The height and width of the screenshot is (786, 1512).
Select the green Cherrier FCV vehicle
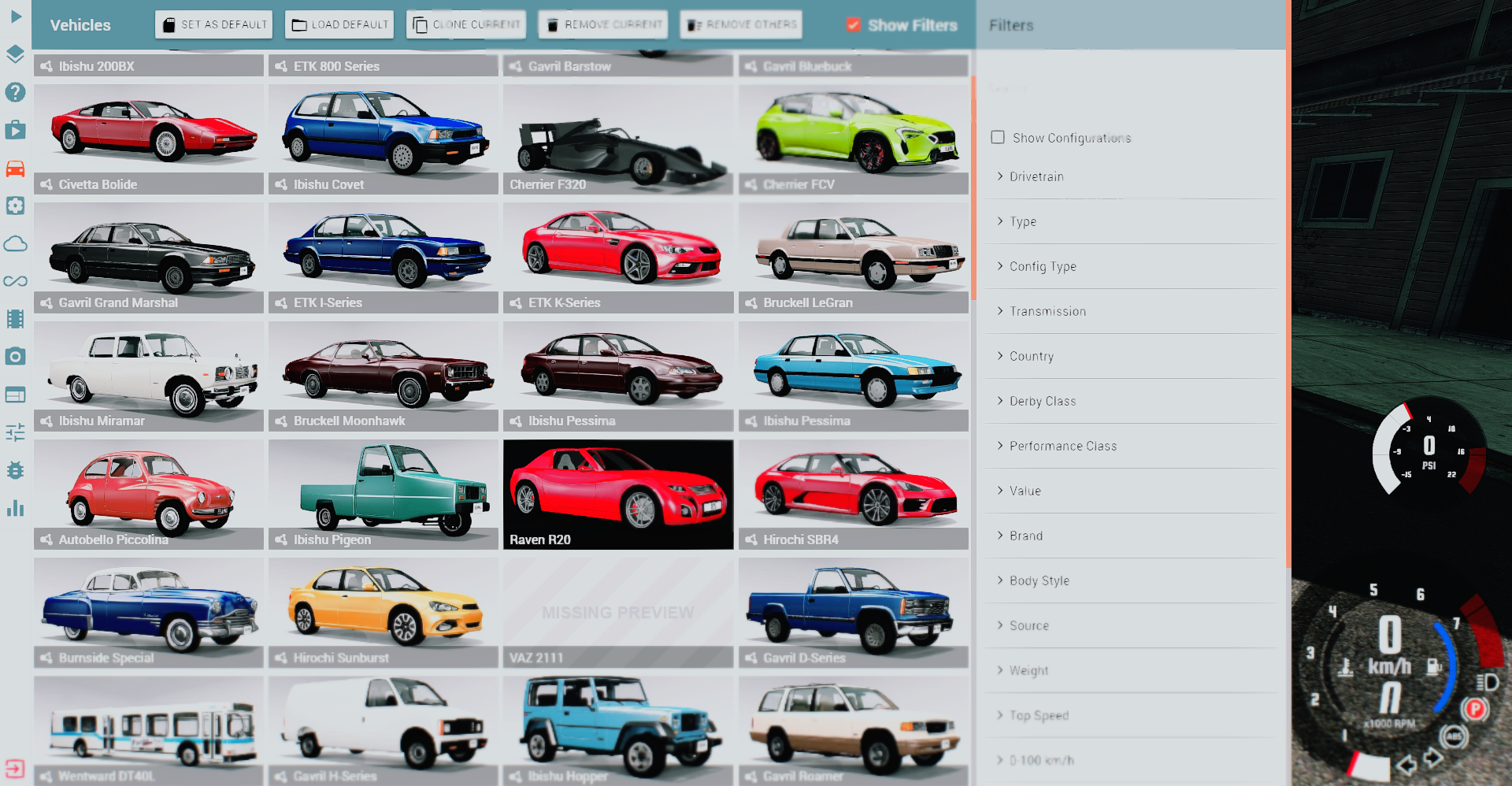coord(854,139)
